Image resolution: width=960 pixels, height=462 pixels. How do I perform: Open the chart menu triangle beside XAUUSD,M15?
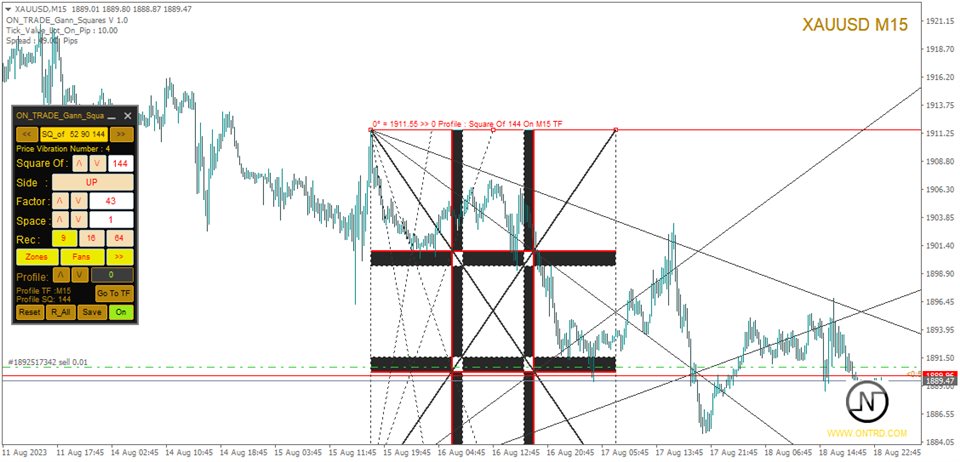(x=7, y=9)
